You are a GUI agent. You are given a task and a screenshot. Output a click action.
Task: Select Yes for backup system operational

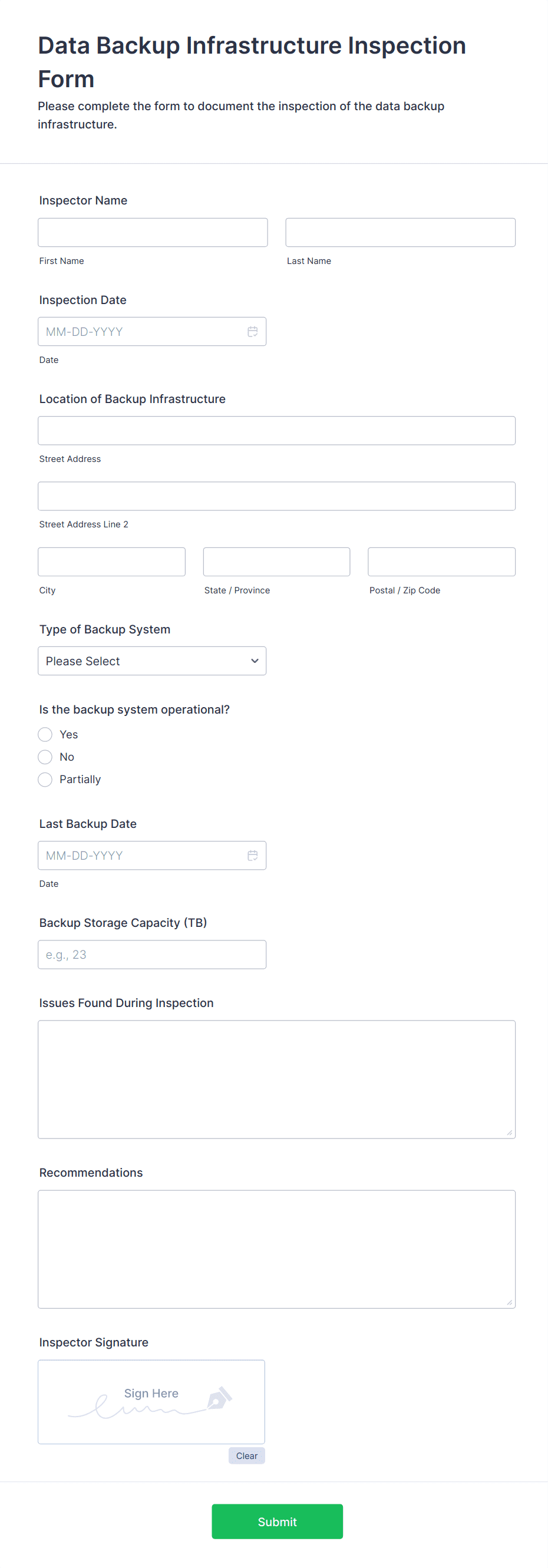pos(45,734)
